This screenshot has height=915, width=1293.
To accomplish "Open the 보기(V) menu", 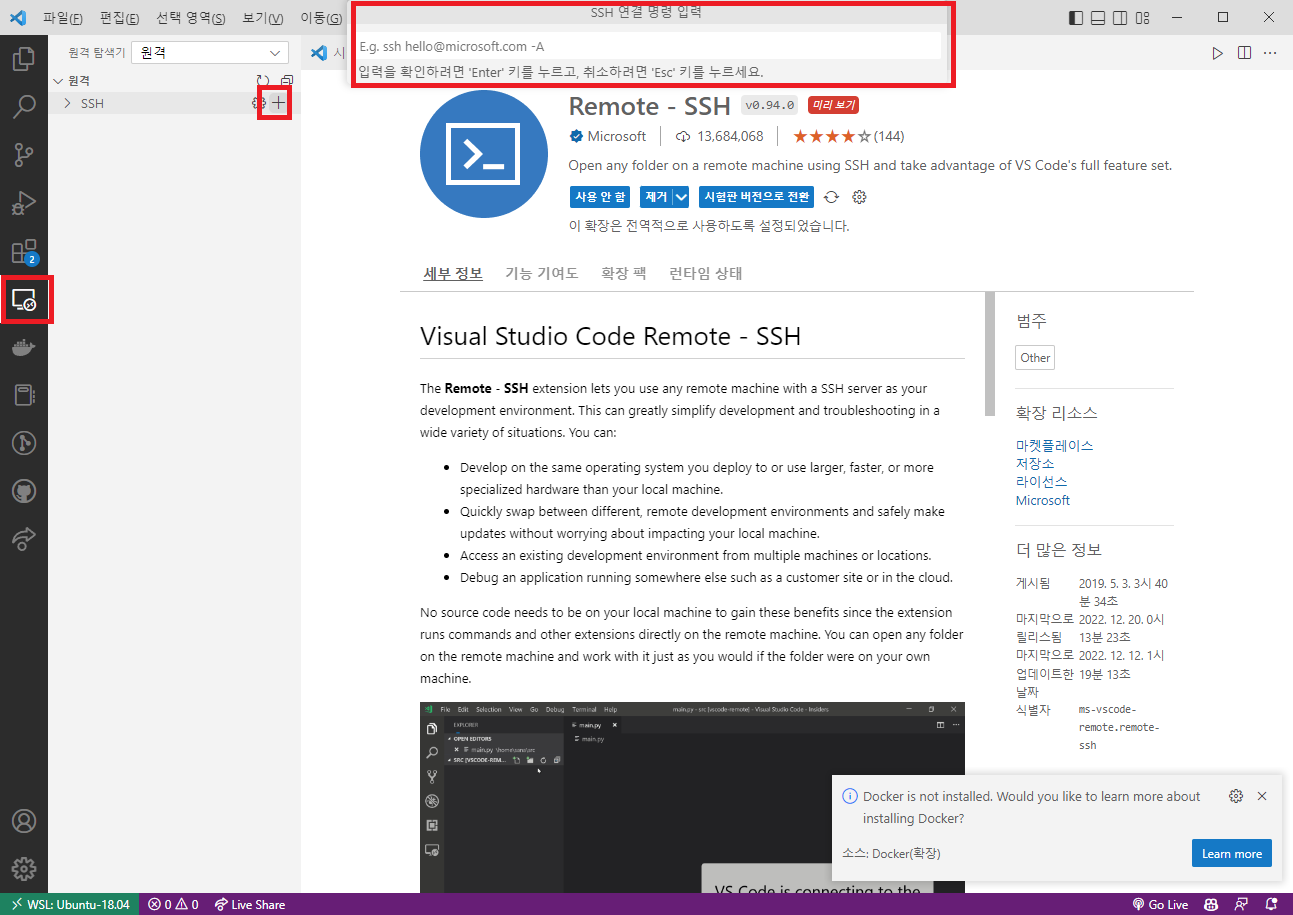I will (x=263, y=18).
